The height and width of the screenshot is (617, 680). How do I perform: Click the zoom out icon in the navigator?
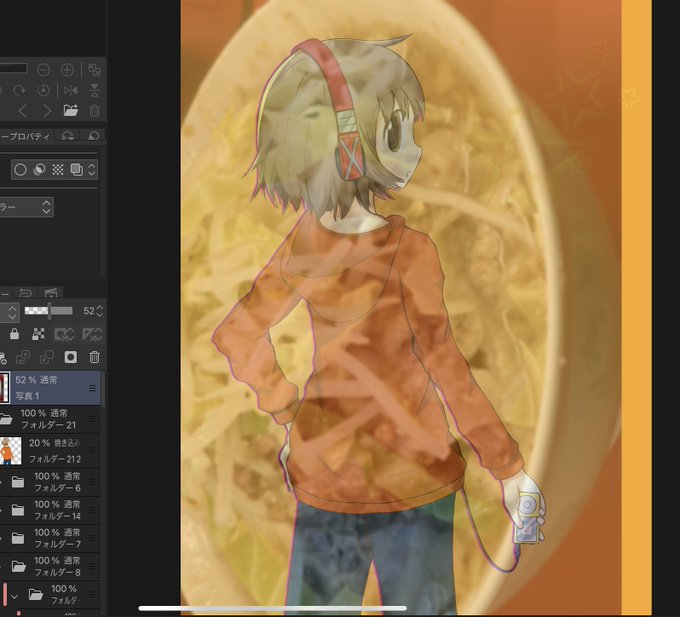pyautogui.click(x=43, y=69)
